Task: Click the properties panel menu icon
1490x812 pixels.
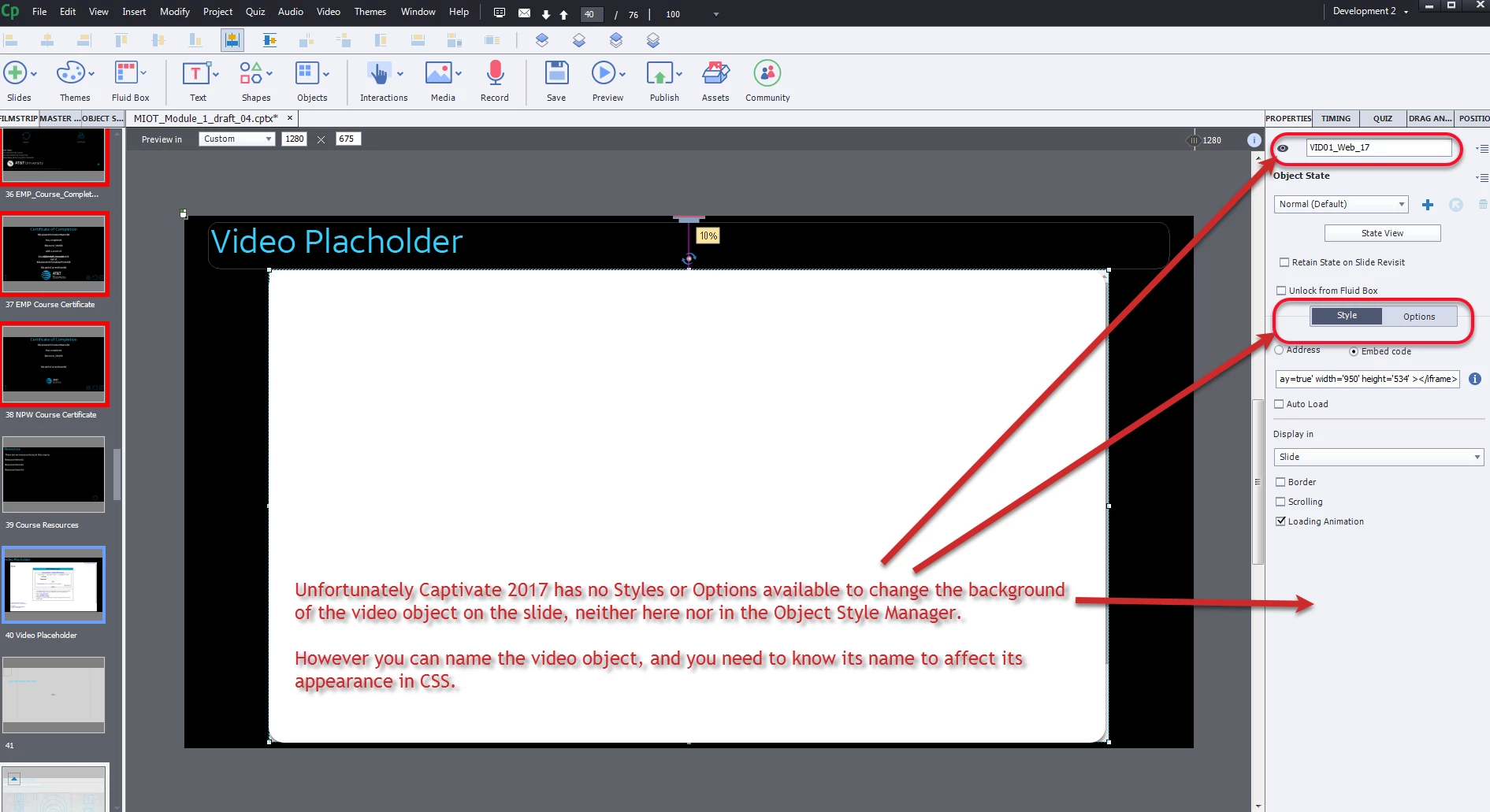Action: [1483, 148]
